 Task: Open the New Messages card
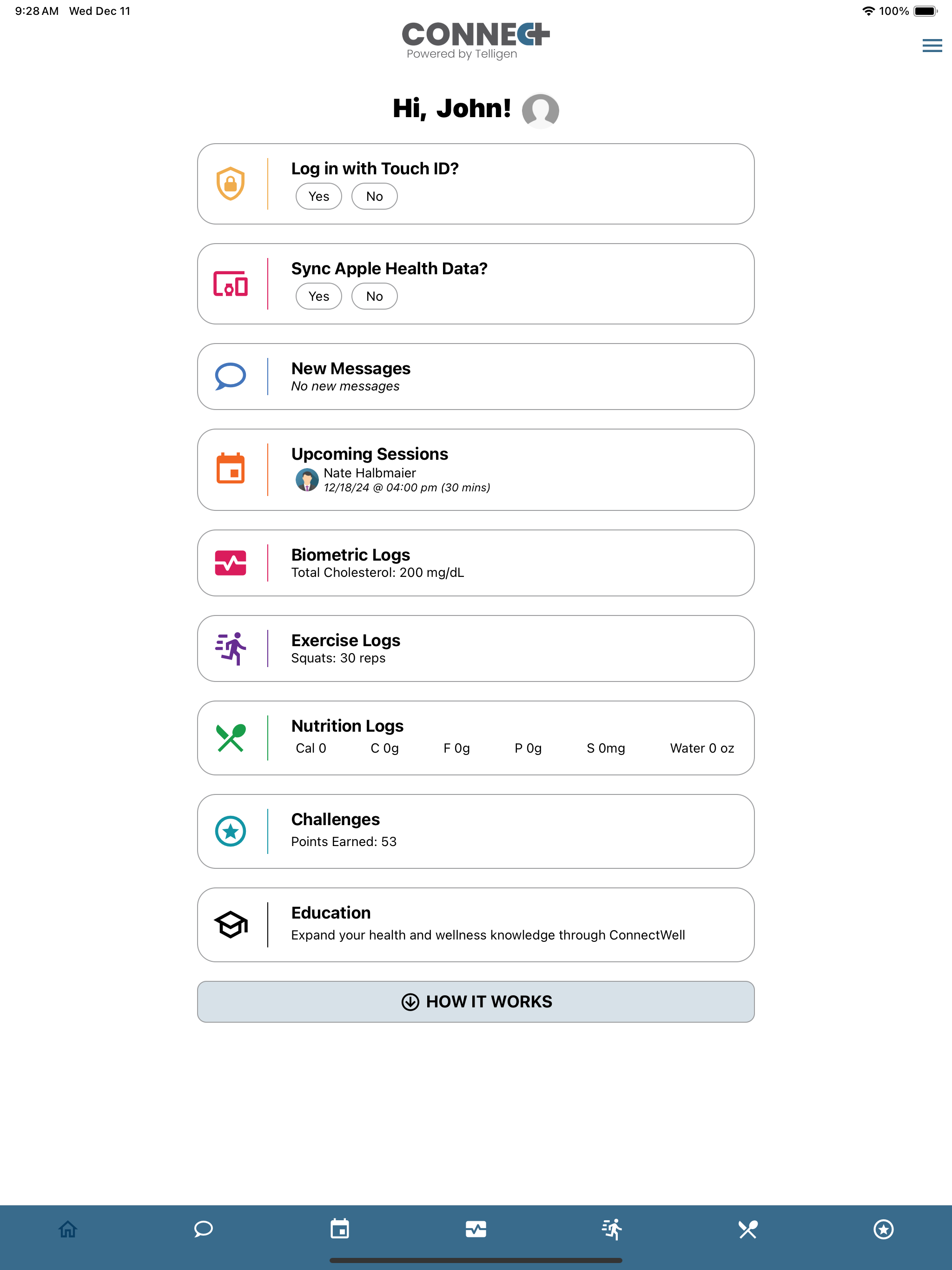click(476, 377)
